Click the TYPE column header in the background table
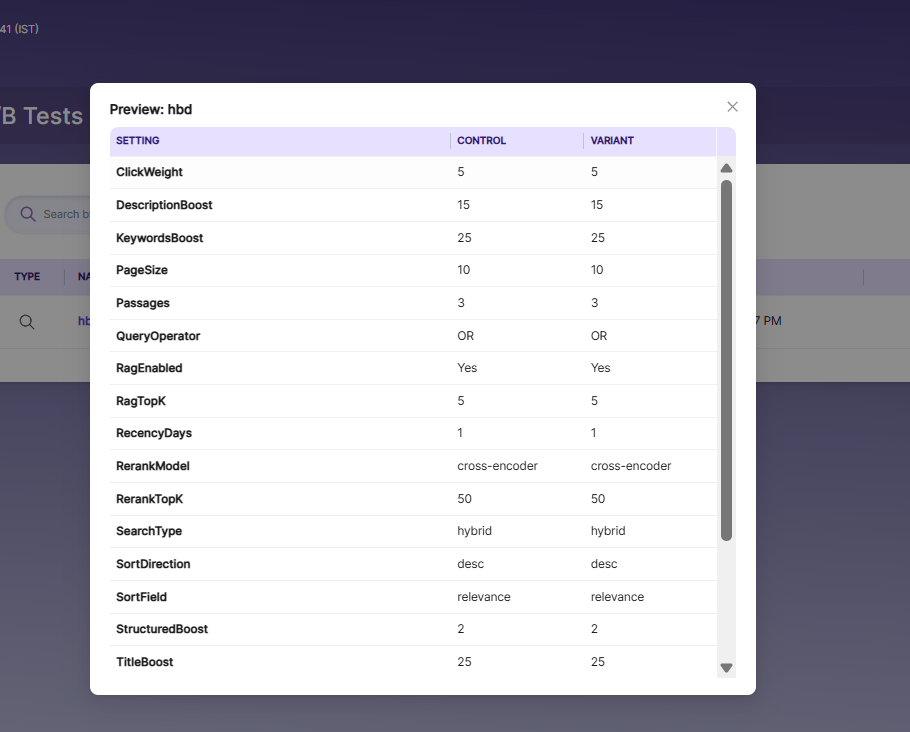Image resolution: width=910 pixels, height=732 pixels. coord(27,276)
